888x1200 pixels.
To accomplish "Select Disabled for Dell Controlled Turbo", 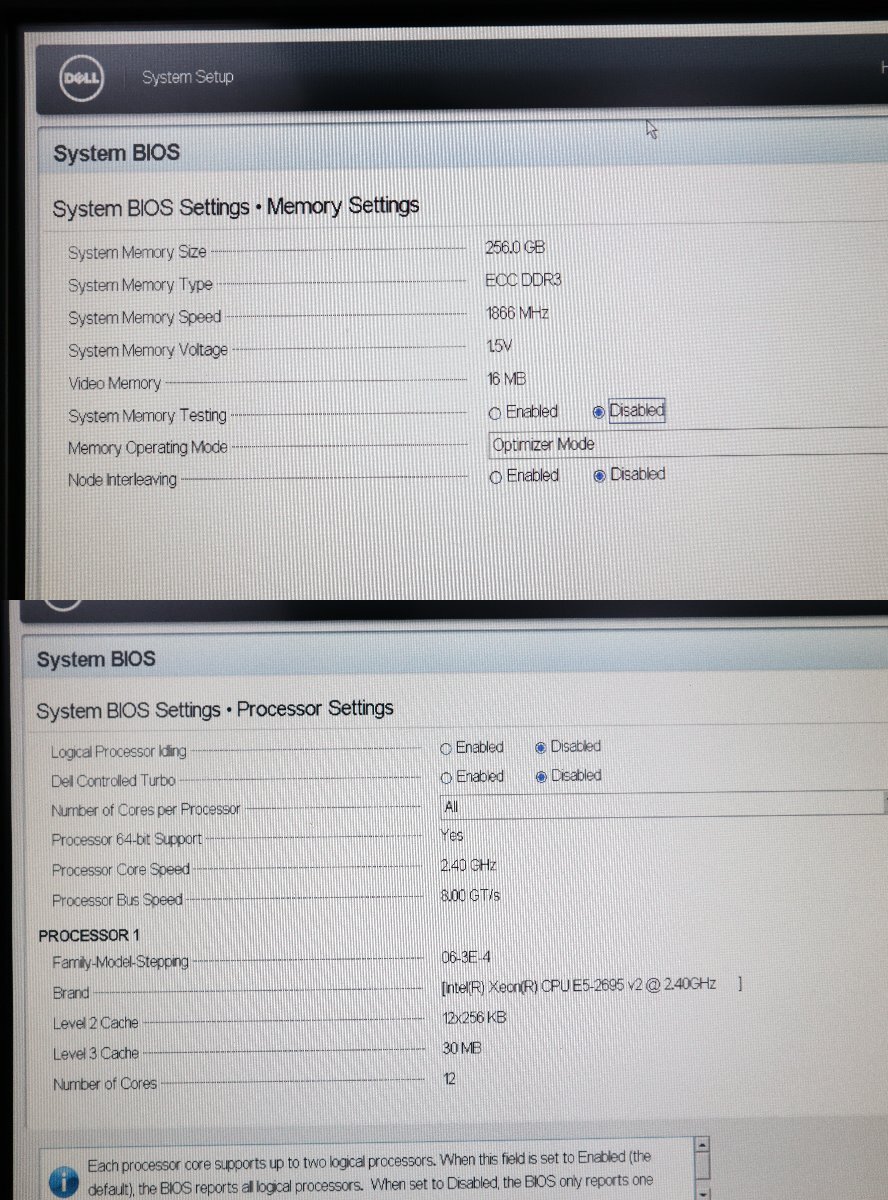I will pyautogui.click(x=541, y=777).
